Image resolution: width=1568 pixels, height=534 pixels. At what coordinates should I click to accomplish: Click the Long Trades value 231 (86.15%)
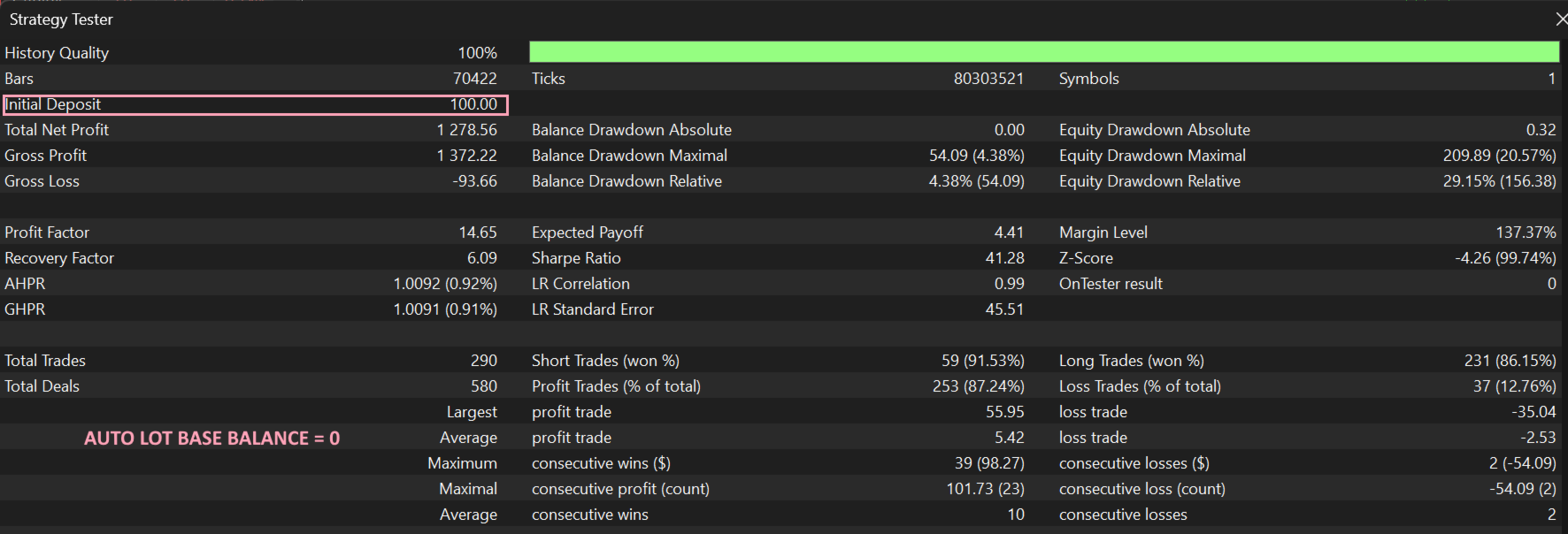click(1510, 361)
